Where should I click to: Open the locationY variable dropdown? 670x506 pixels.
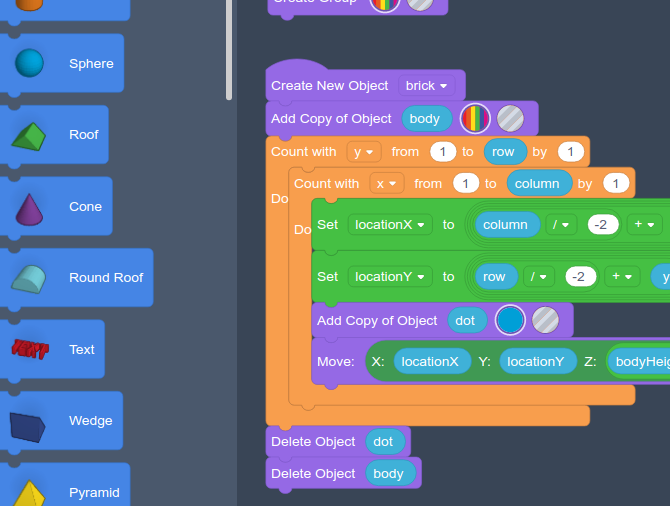pyautogui.click(x=390, y=277)
